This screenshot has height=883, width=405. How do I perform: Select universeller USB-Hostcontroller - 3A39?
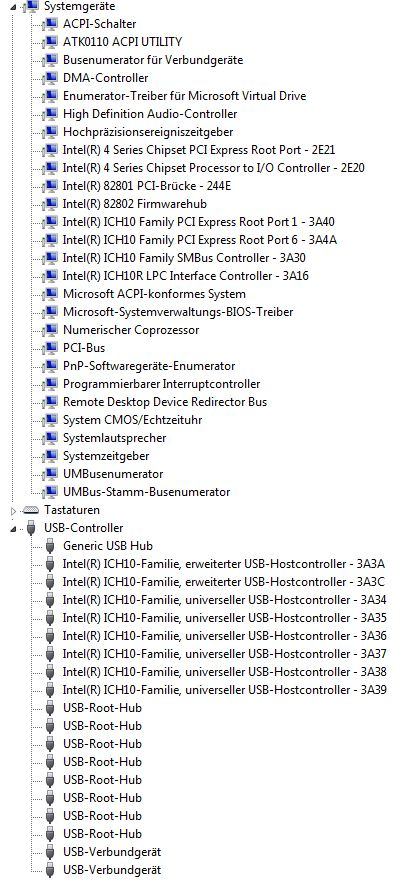coord(225,690)
